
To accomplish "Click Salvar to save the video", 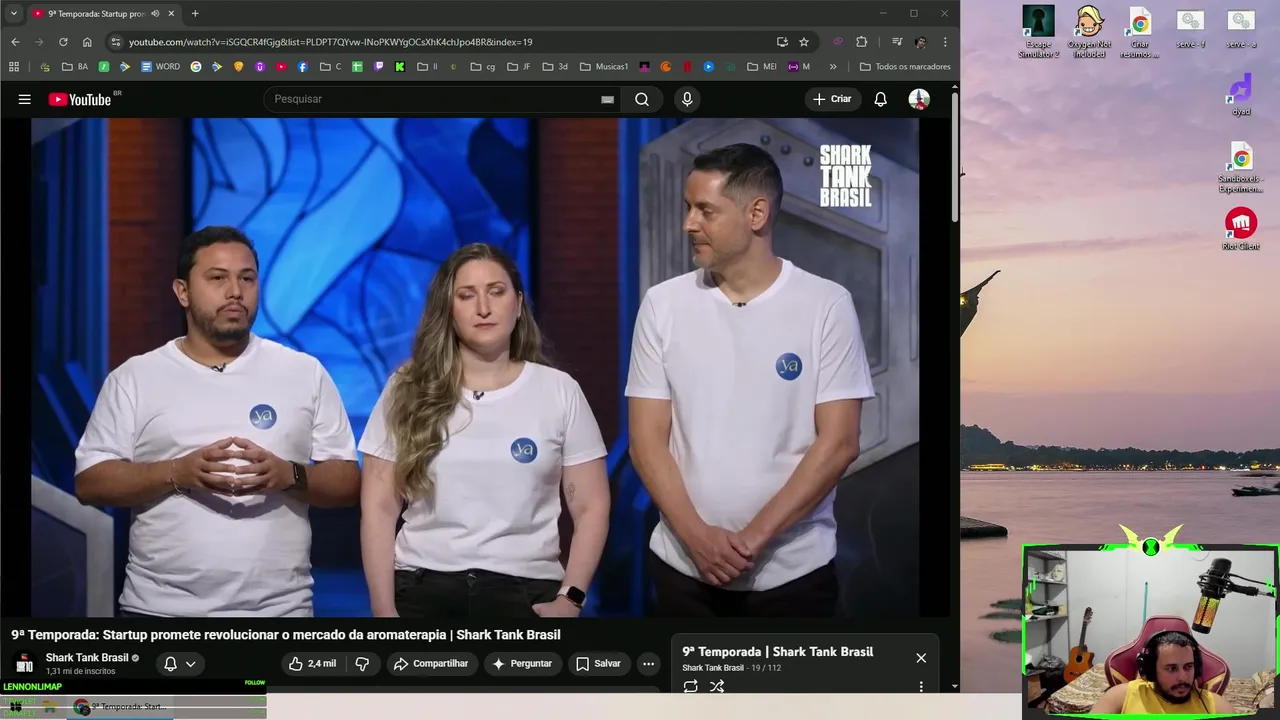I will [x=598, y=663].
